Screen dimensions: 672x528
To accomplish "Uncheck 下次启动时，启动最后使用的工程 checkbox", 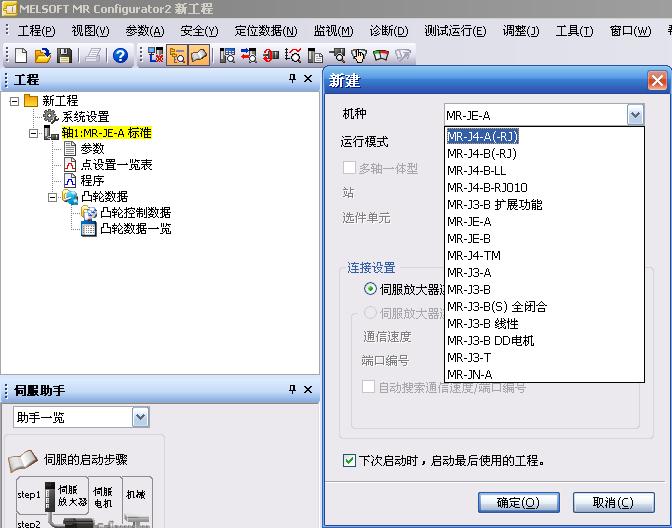I will [x=349, y=461].
